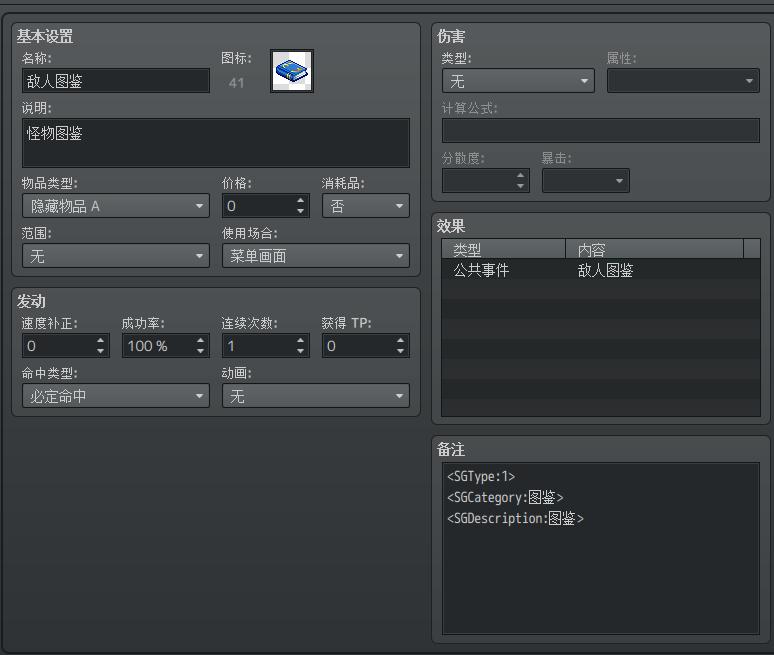Open the 使用场合 dropdown showing 菜单画面
Image resolution: width=774 pixels, height=655 pixels.
[316, 256]
